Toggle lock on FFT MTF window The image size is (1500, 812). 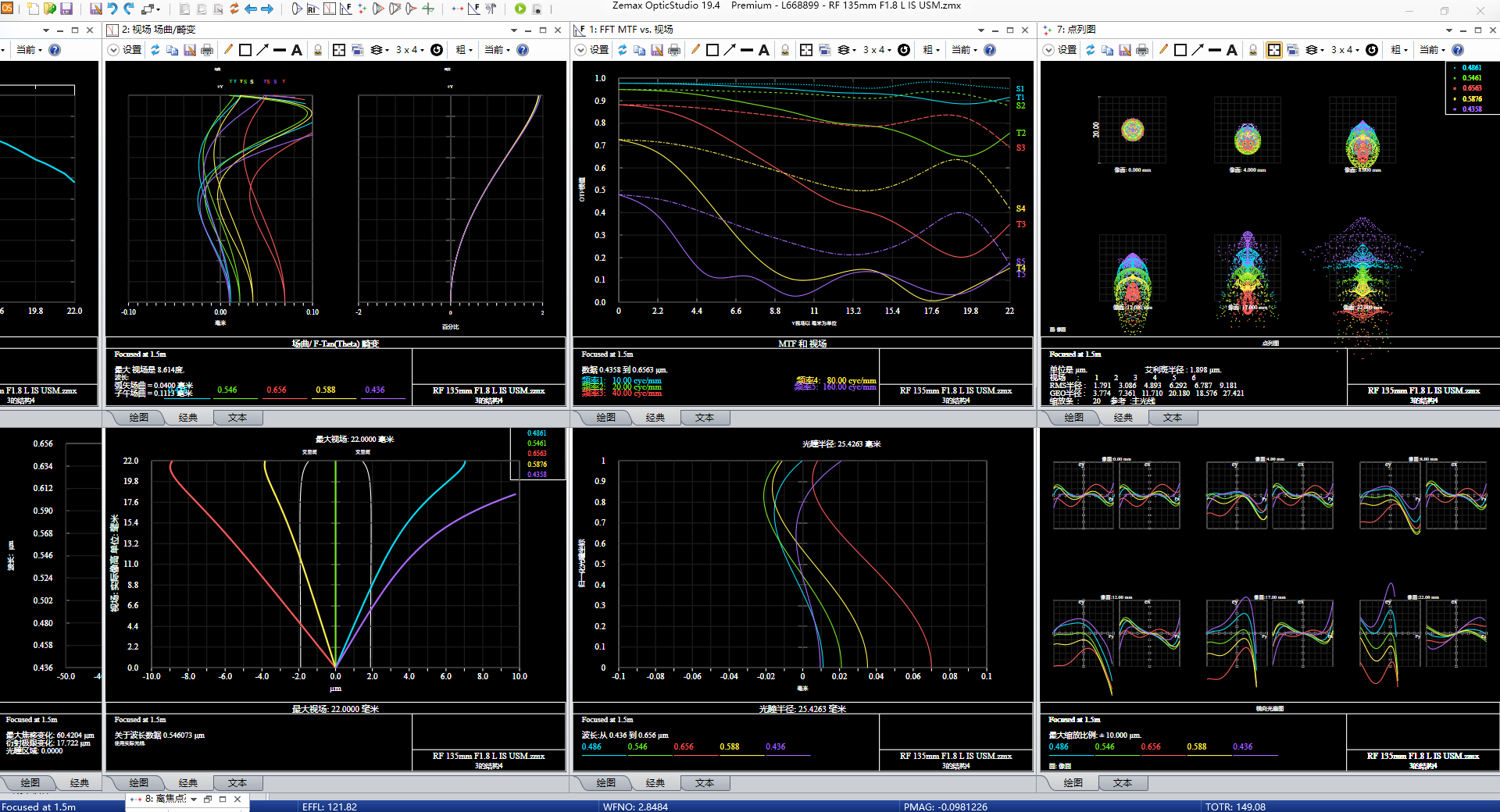pos(785,49)
